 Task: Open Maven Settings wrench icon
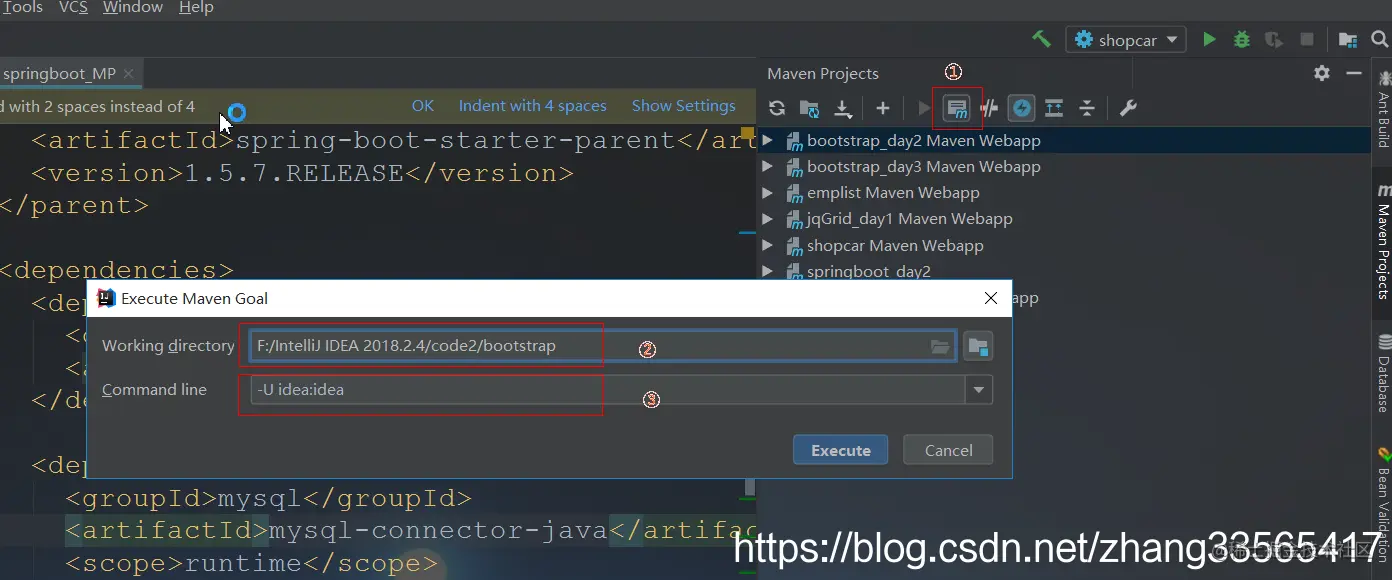pos(1128,108)
